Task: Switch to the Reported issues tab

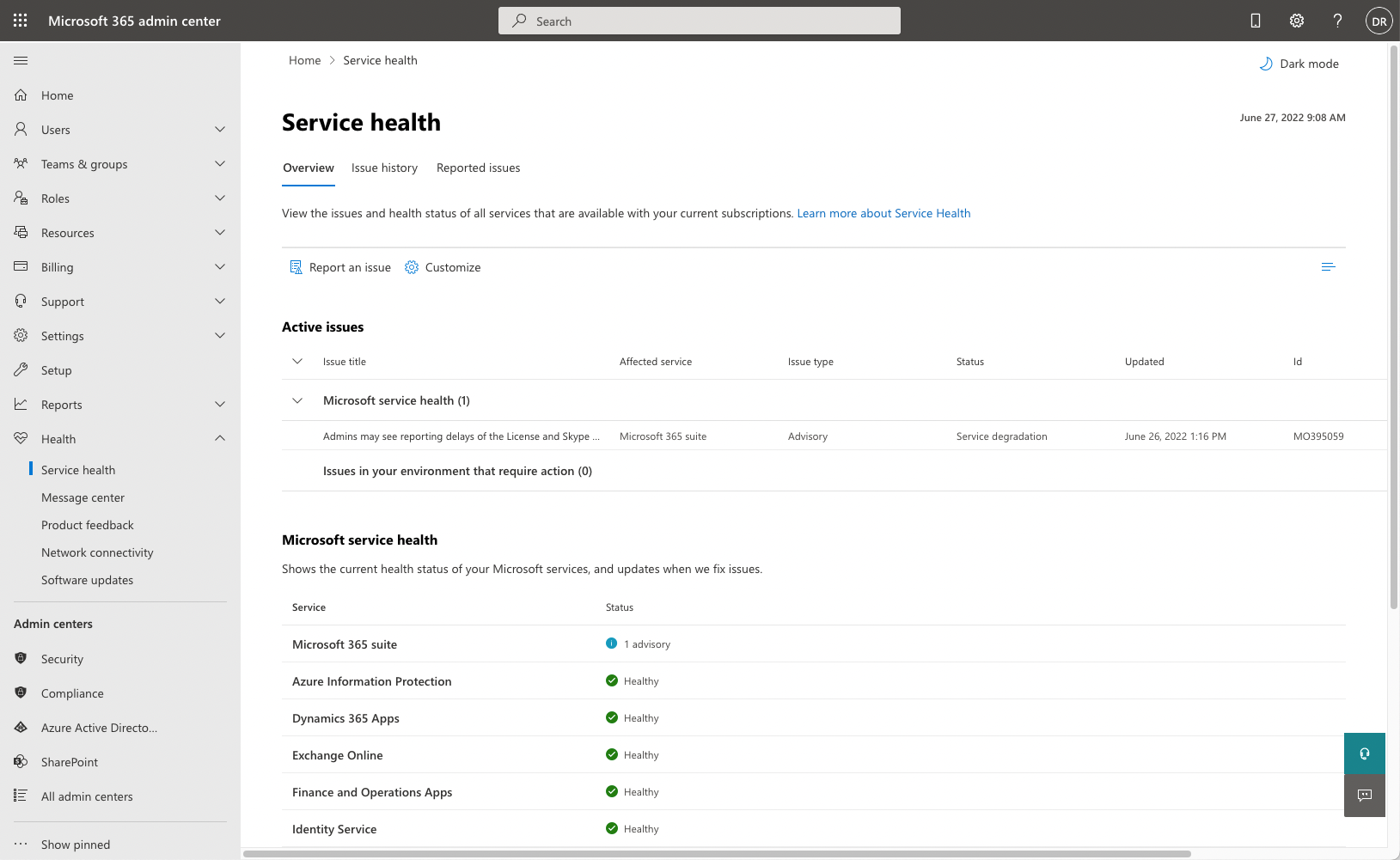Action: [x=478, y=168]
